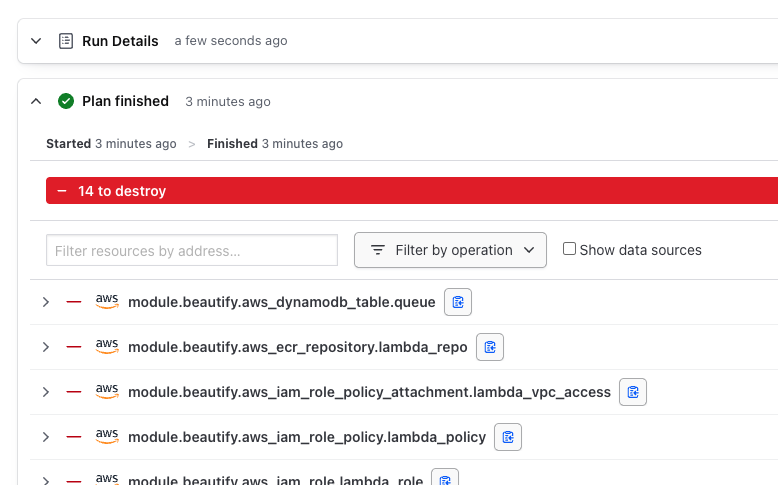Click the green Plan finished checkmark icon
This screenshot has height=485, width=778.
(66, 101)
